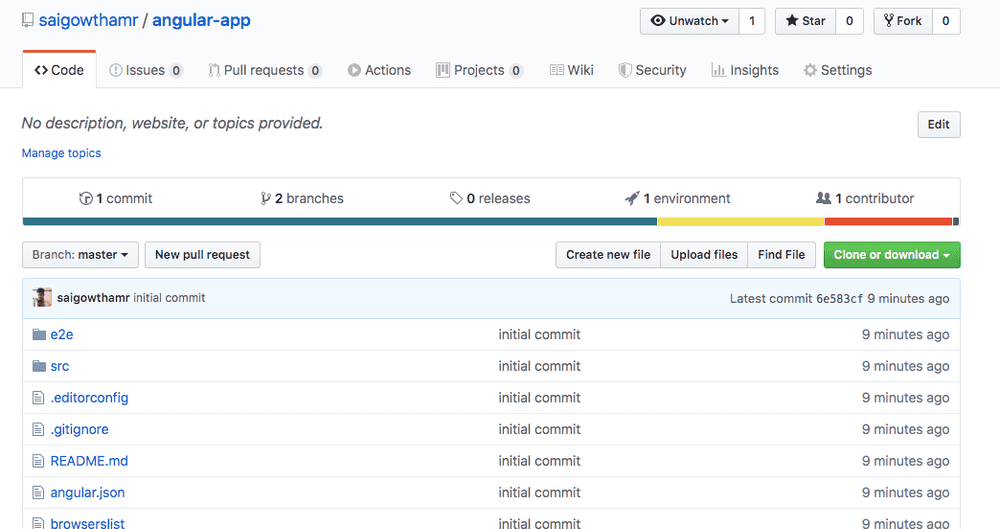The height and width of the screenshot is (529, 1000).
Task: Open the .gitignore file
Action: [80, 429]
